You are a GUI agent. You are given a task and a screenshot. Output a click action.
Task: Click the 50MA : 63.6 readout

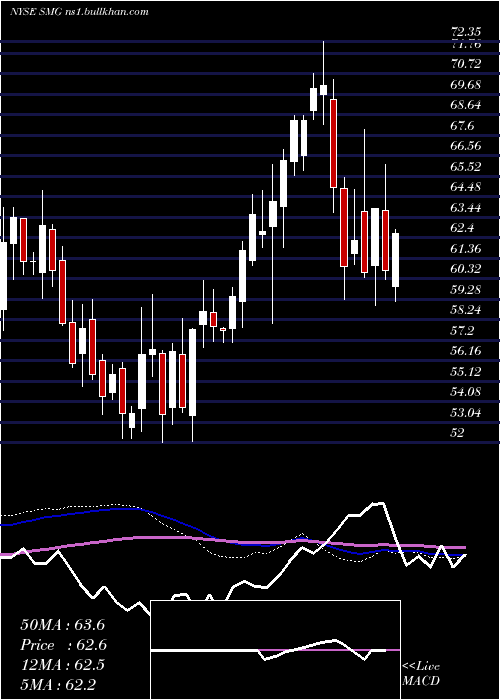[x=62, y=625]
